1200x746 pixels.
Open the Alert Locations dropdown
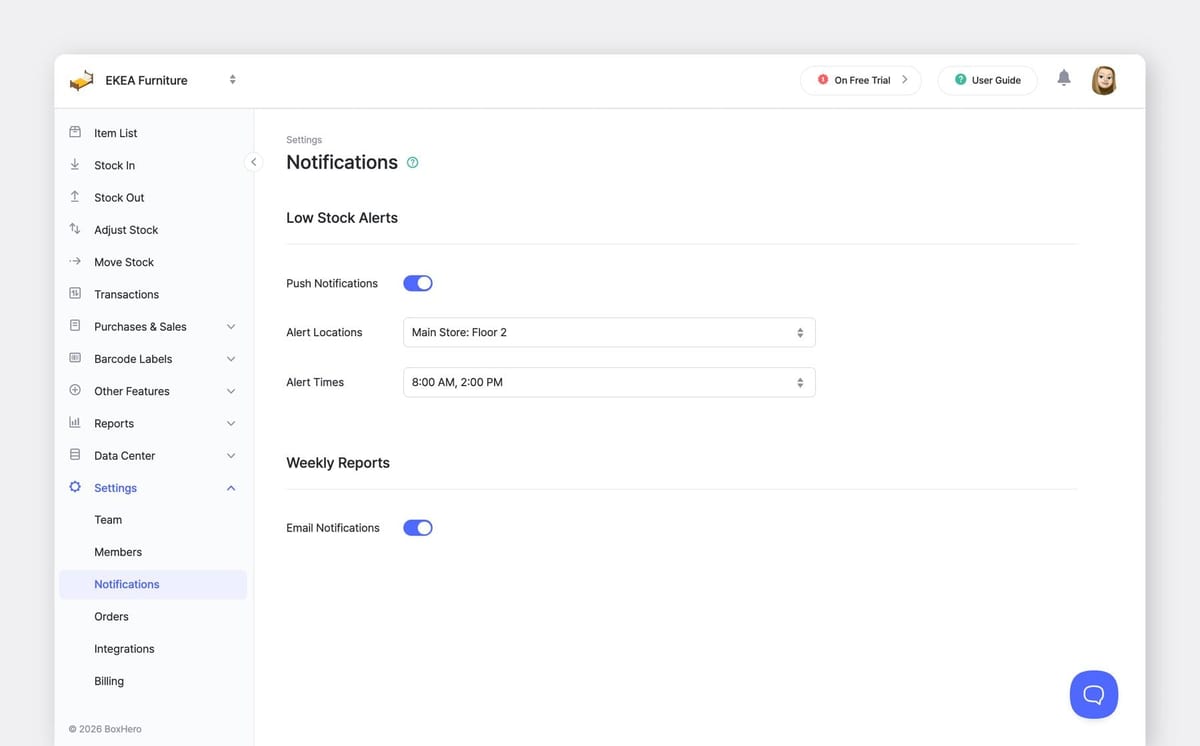tap(608, 331)
